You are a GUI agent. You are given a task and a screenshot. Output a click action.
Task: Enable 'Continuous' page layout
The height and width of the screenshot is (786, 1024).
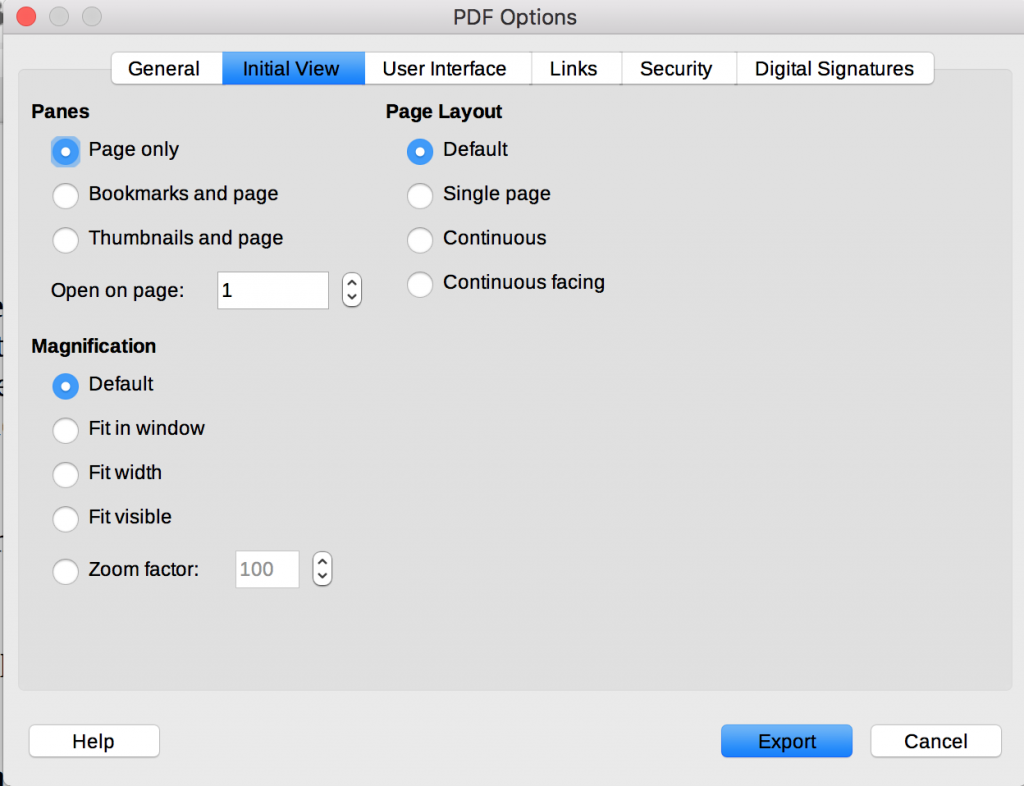(x=420, y=239)
